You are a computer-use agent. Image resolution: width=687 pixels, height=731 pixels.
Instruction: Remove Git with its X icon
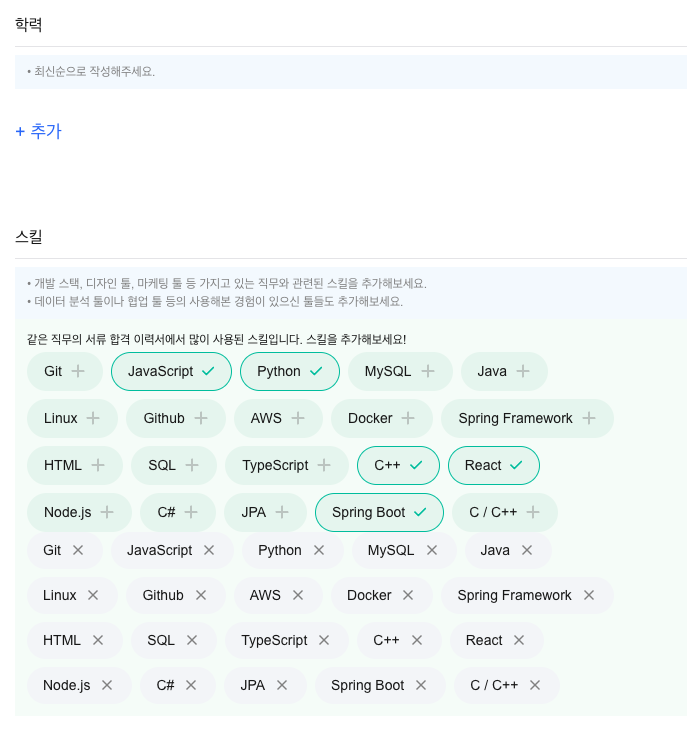click(78, 551)
